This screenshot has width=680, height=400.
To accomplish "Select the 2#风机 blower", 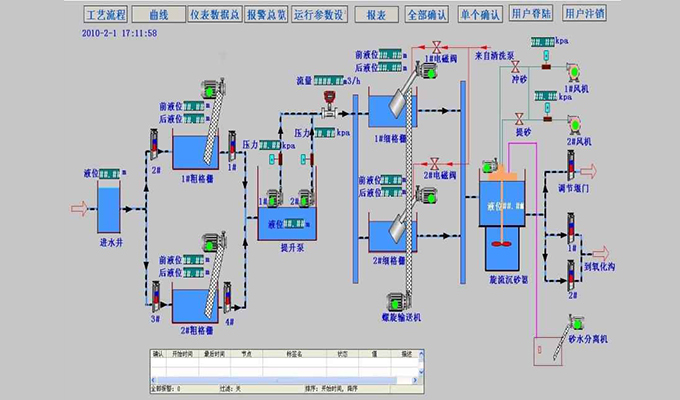I will pos(575,125).
